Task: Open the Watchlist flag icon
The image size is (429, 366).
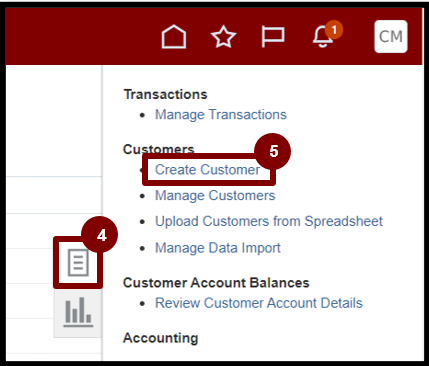Action: point(273,37)
